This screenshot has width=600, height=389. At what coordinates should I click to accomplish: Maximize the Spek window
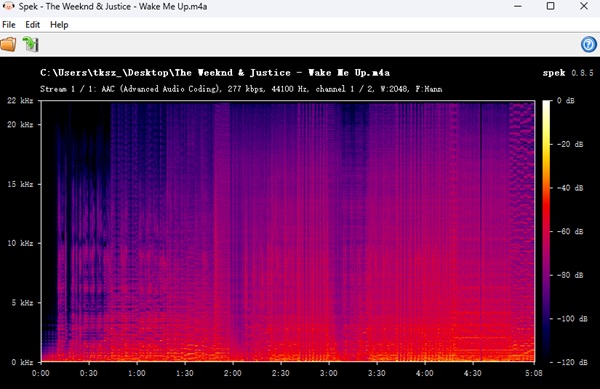click(x=551, y=6)
